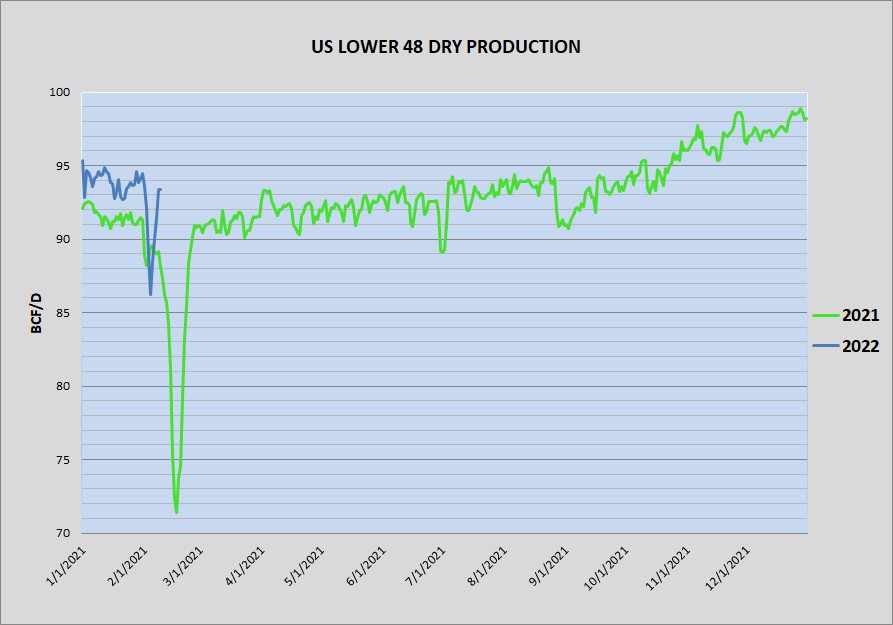Click the 100 value on the y-axis

(62, 92)
